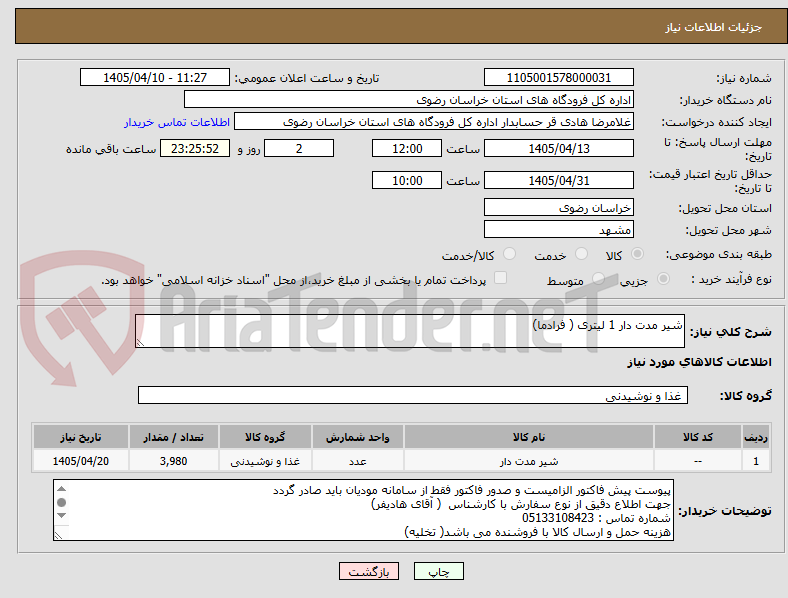Click the چاپ (print) button
This screenshot has width=788, height=598.
click(x=438, y=571)
